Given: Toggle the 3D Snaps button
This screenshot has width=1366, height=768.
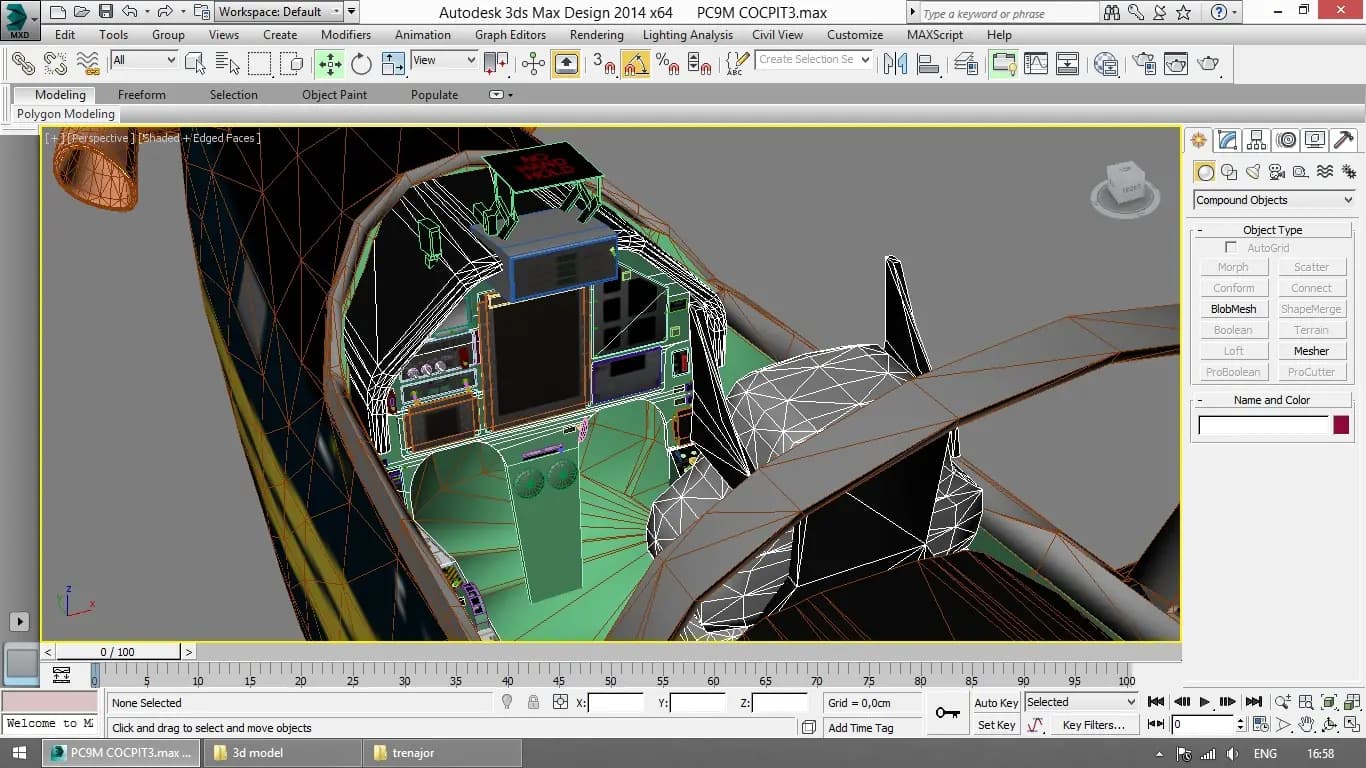Looking at the screenshot, I should [x=603, y=64].
